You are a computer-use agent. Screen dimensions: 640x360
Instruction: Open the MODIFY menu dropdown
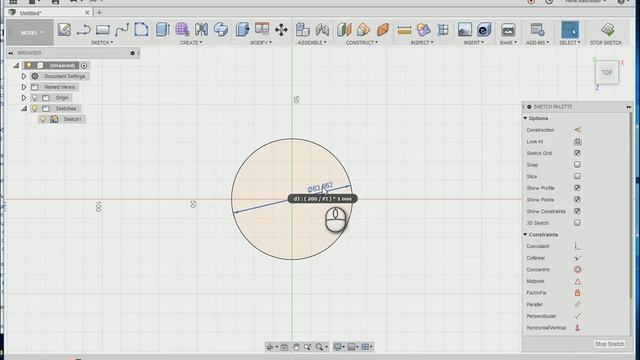click(261, 42)
